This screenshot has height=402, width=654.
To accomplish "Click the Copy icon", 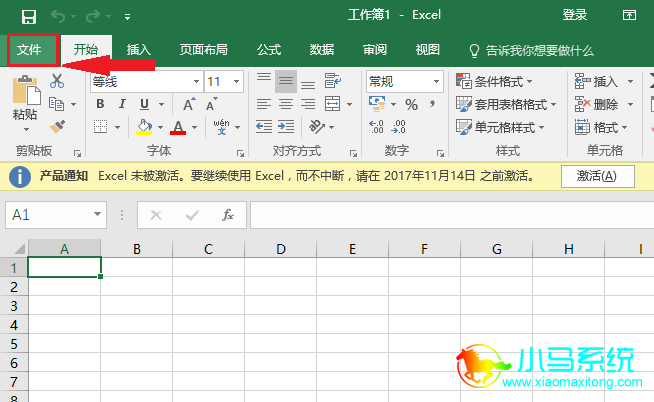I will (x=57, y=104).
